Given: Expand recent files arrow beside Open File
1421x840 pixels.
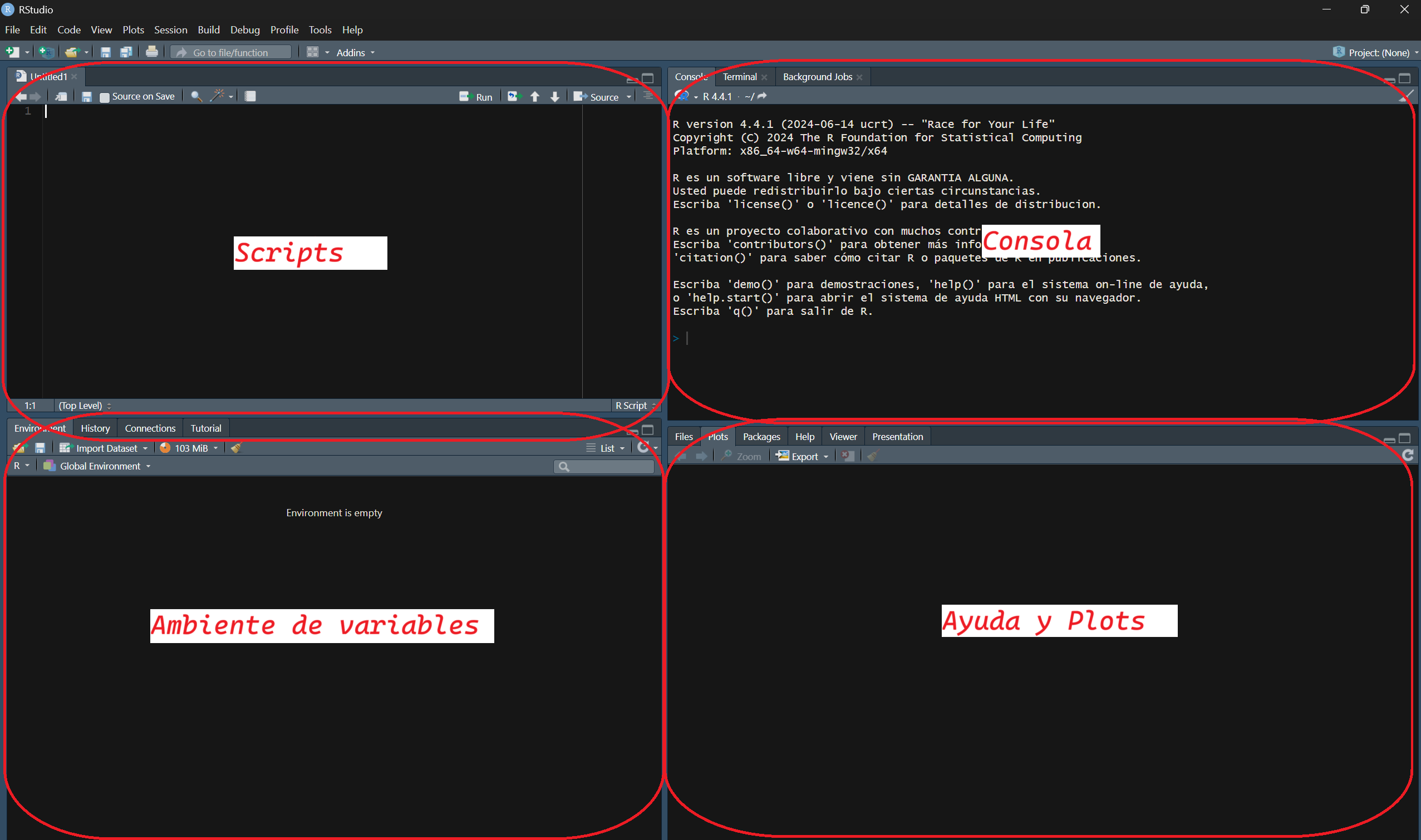Looking at the screenshot, I should [x=86, y=53].
